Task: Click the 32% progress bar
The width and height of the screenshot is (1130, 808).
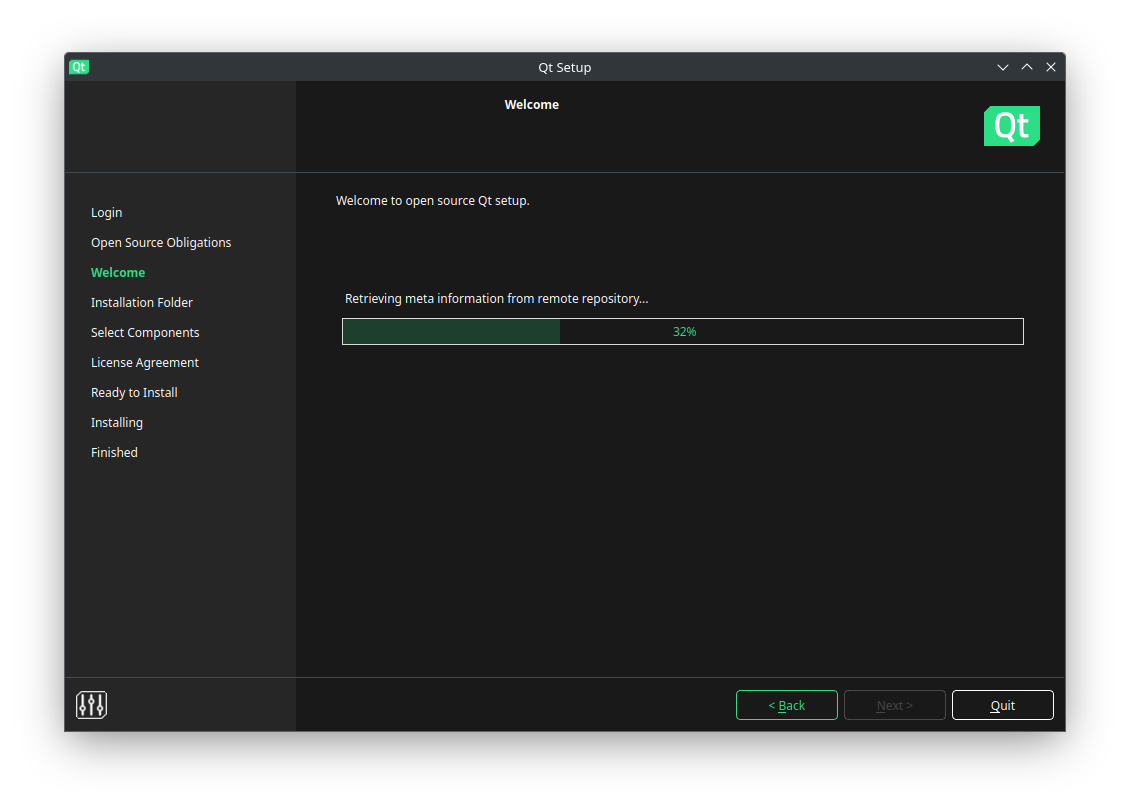Action: pos(682,332)
